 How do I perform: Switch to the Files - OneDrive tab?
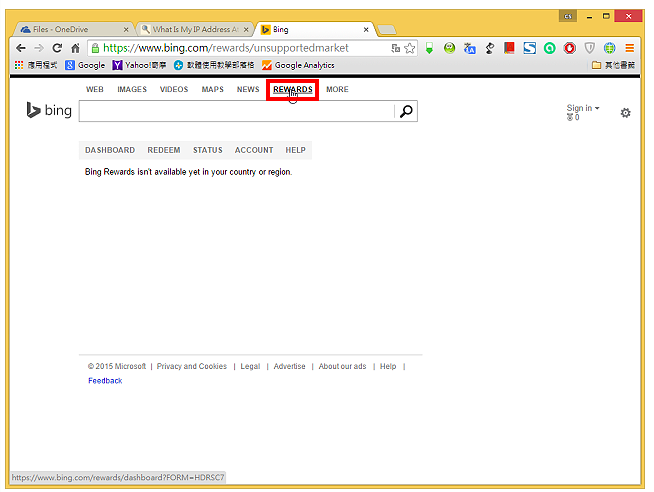click(x=74, y=29)
